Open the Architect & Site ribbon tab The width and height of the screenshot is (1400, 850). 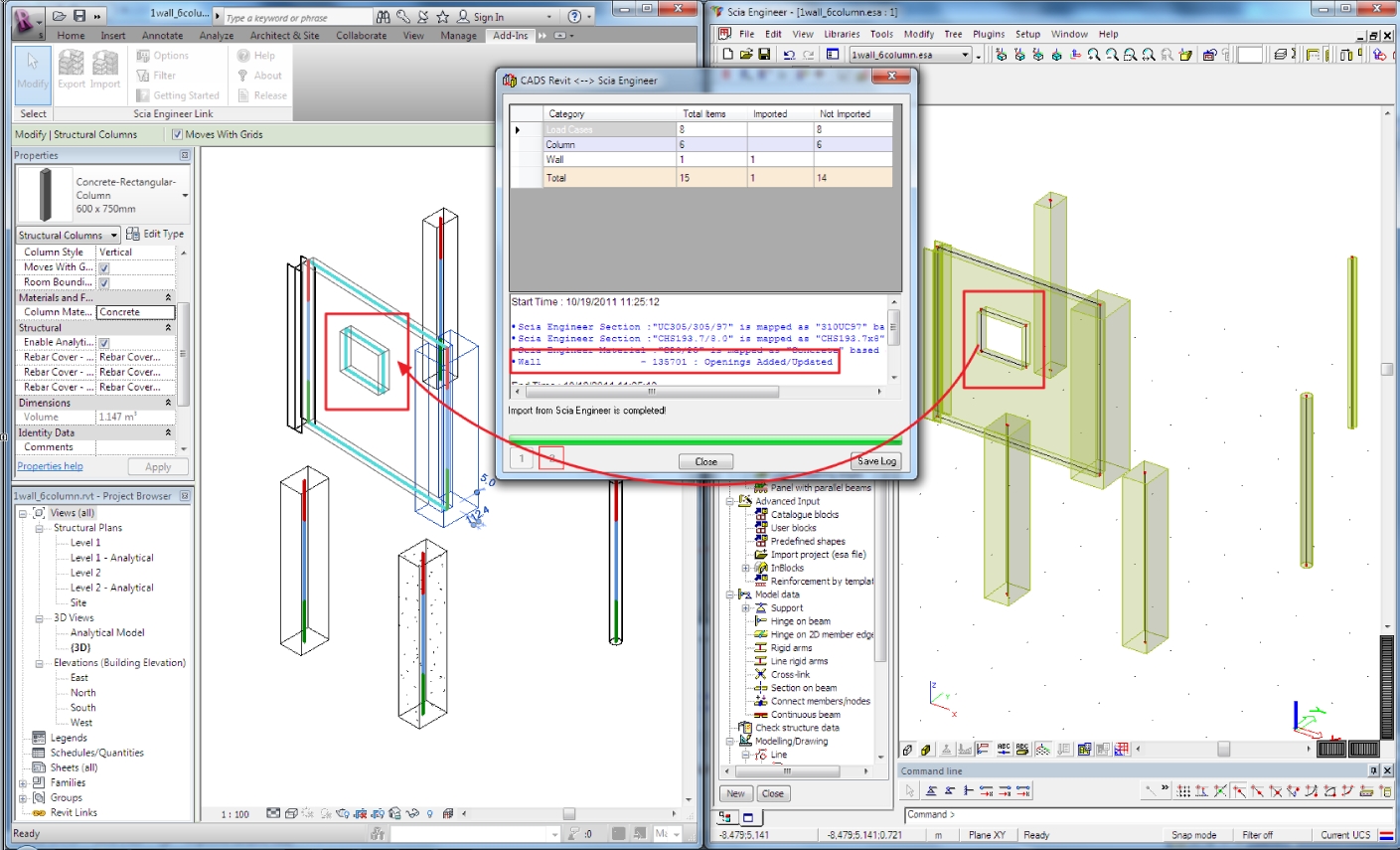coord(284,35)
